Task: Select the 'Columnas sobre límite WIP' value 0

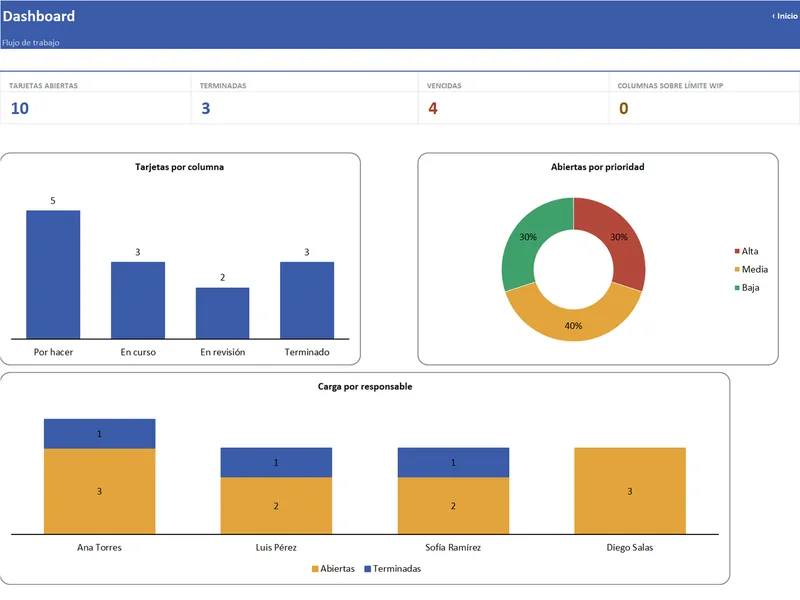Action: (x=623, y=108)
